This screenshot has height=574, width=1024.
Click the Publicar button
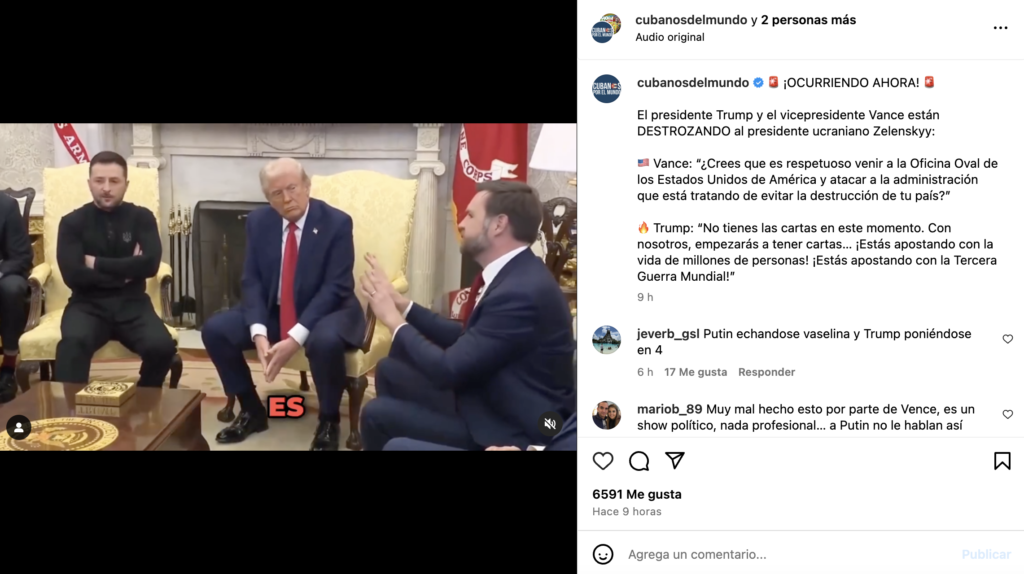click(985, 554)
